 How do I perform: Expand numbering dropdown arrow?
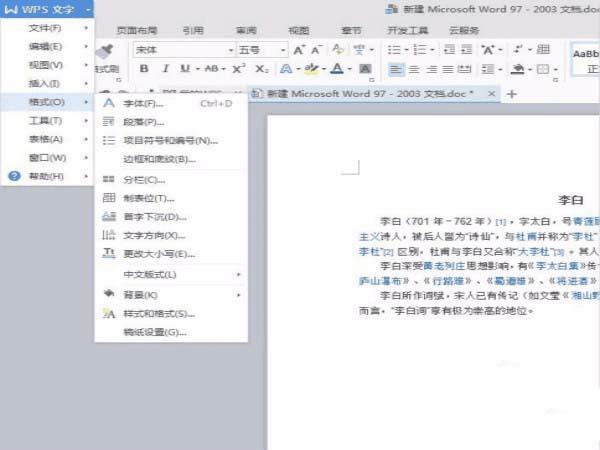coord(432,50)
